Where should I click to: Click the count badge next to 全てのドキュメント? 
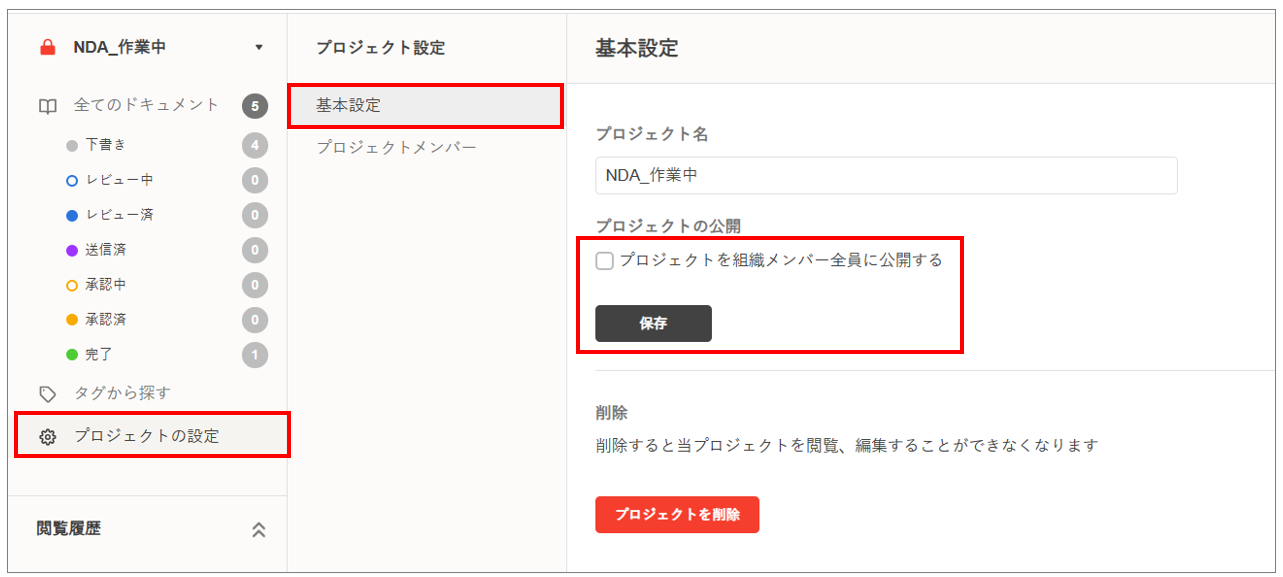click(255, 105)
